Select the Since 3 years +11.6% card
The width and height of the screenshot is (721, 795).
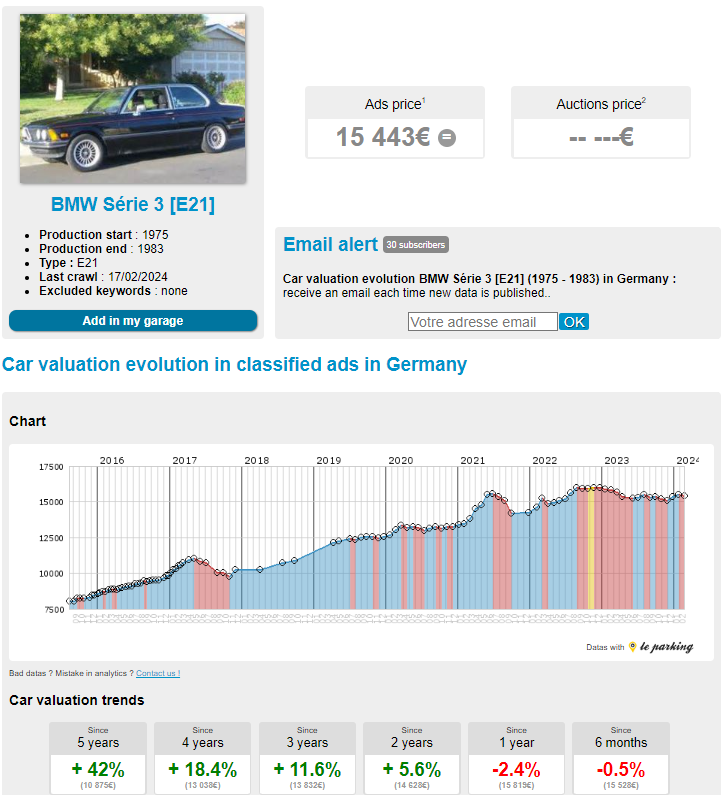click(307, 758)
